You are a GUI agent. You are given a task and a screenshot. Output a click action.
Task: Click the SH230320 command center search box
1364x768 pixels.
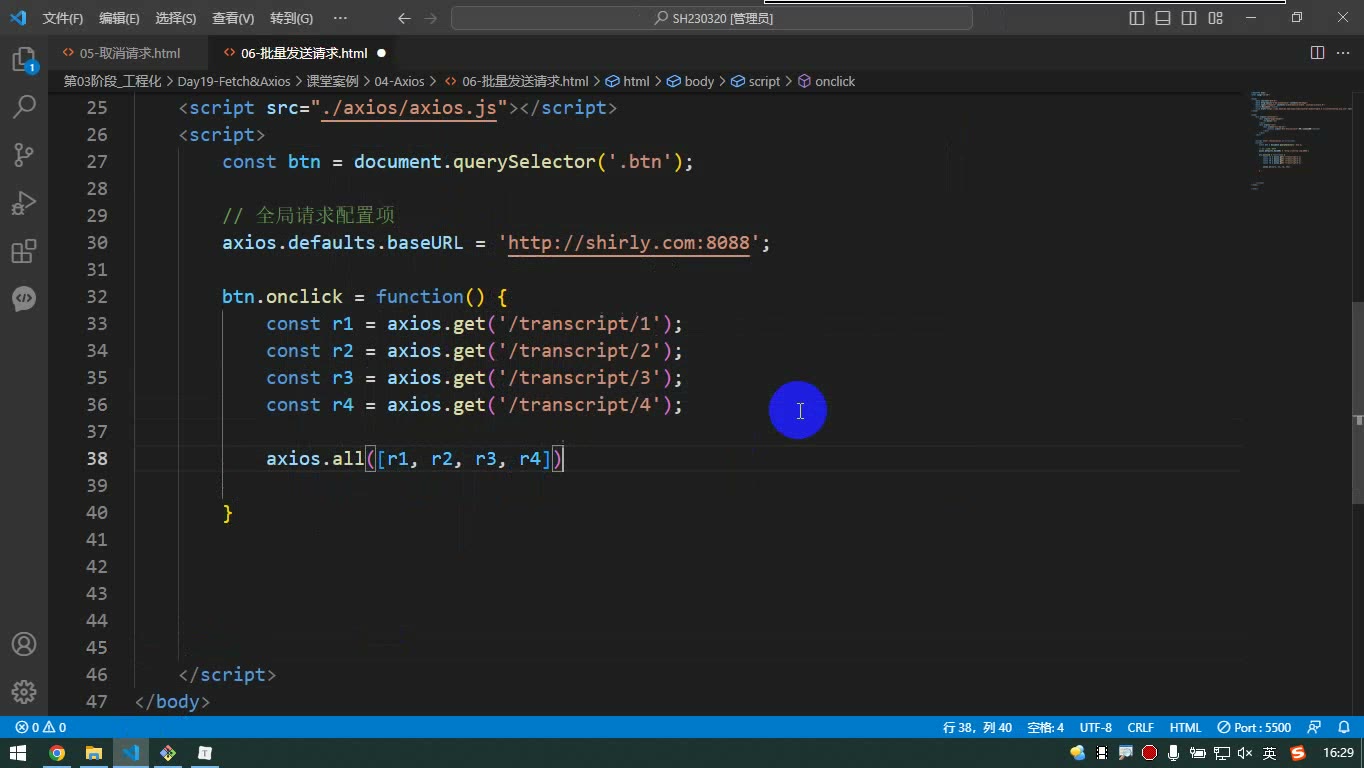(712, 18)
